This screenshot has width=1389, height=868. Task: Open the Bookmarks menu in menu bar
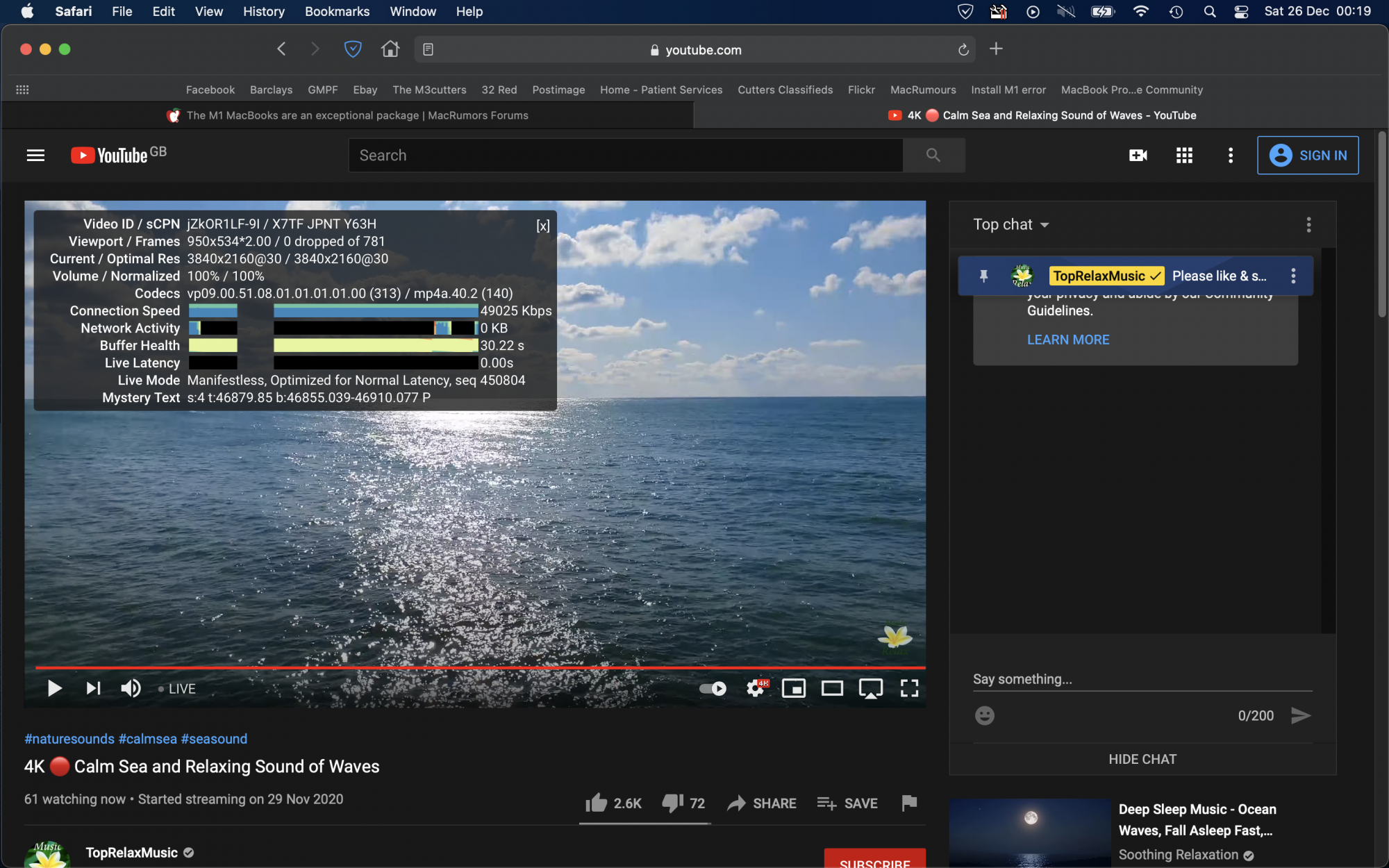tap(337, 11)
